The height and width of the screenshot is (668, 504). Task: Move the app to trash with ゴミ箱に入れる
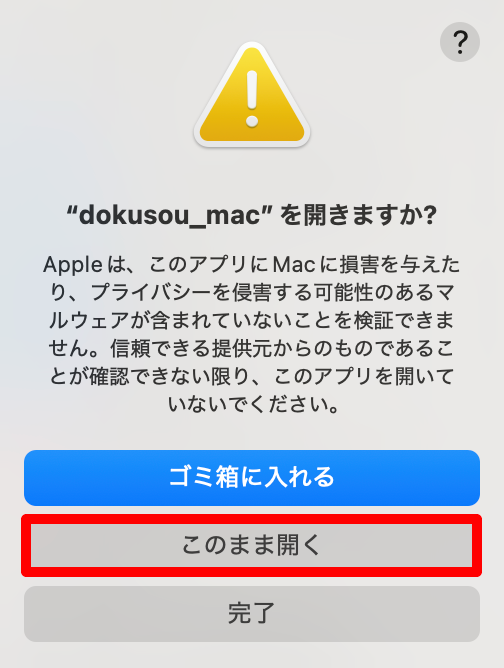point(252,478)
